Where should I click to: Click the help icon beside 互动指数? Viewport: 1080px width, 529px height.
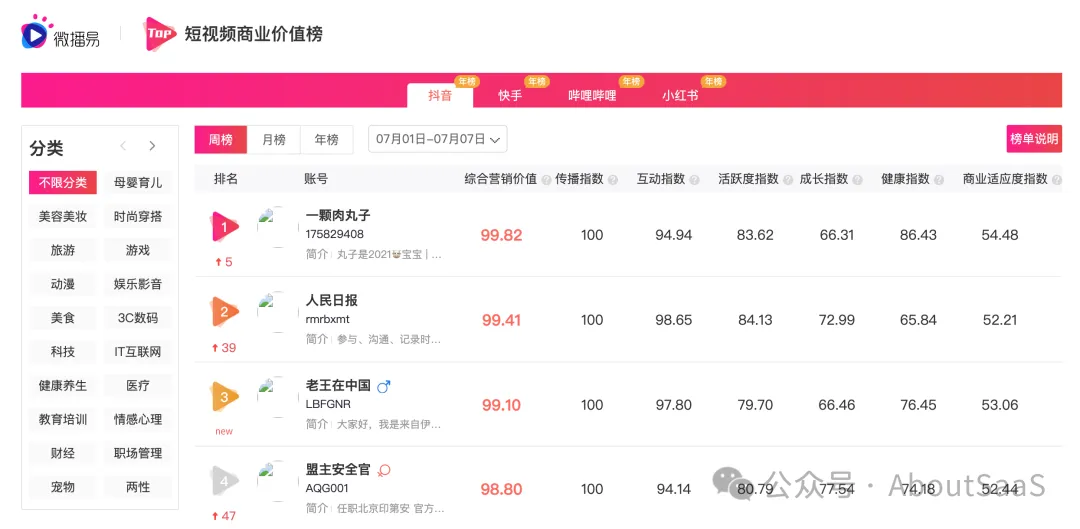point(694,180)
